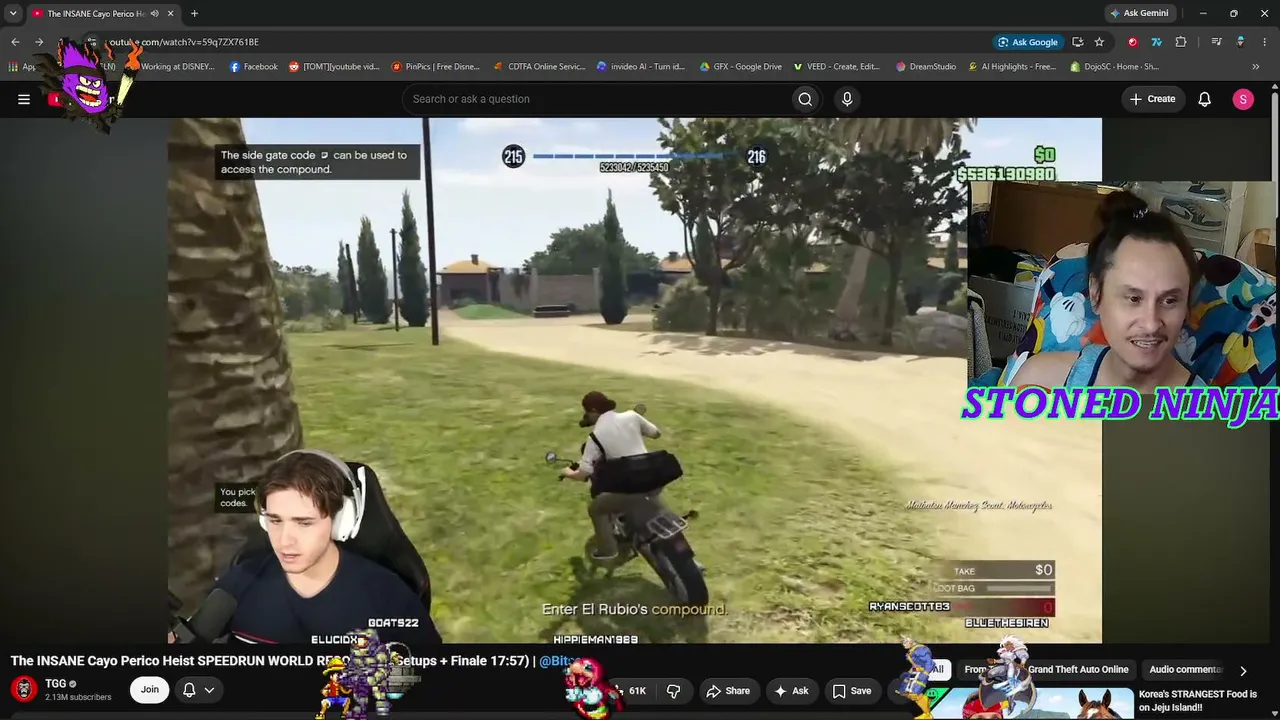Screen dimensions: 1280x720
Task: Click the install/cast icon in address bar
Action: click(x=1077, y=42)
